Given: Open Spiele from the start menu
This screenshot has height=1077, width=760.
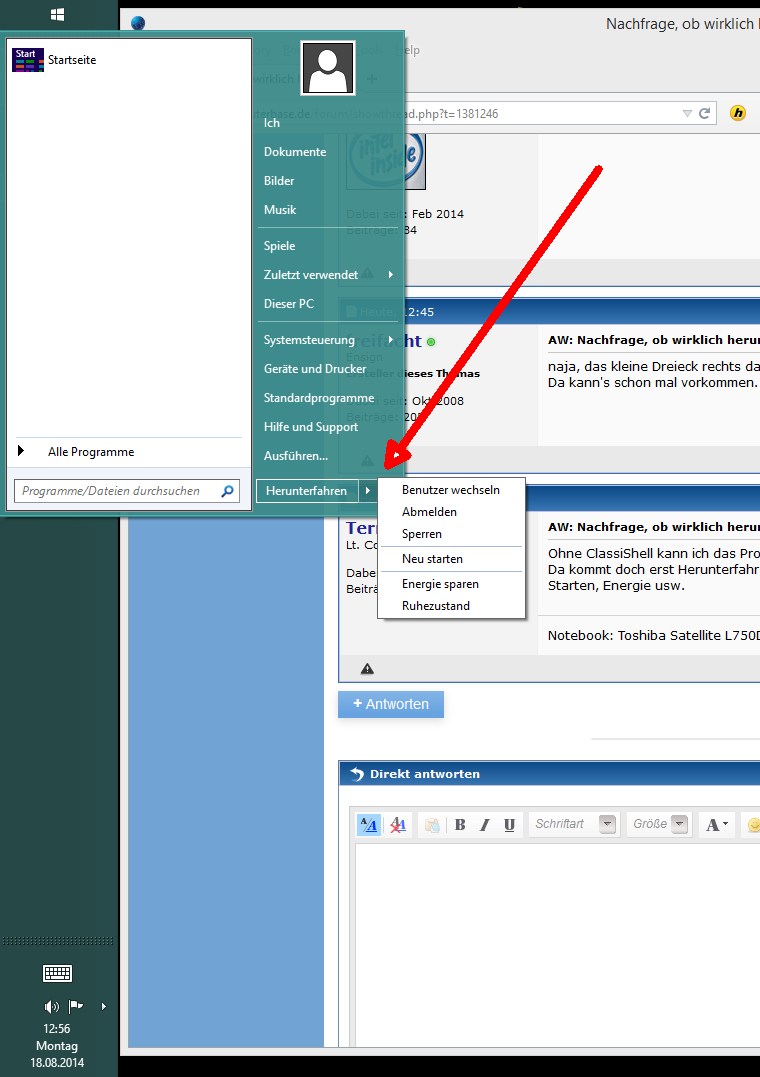Looking at the screenshot, I should pyautogui.click(x=279, y=246).
